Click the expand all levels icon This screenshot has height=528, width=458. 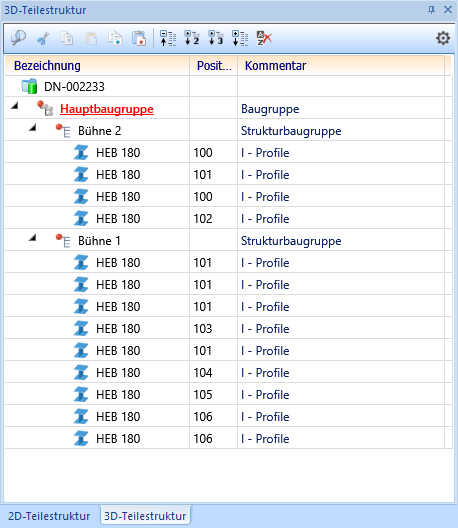click(x=240, y=38)
